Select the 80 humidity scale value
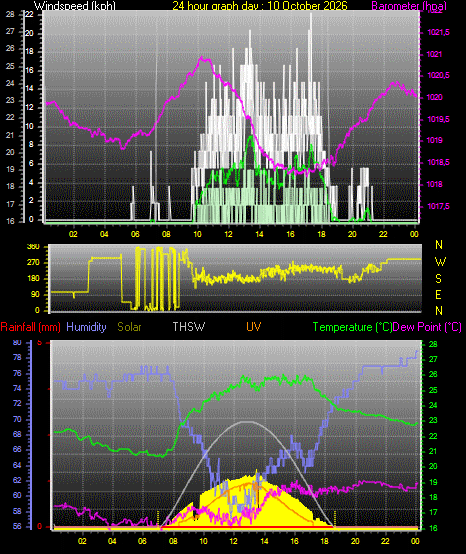 (x=17, y=342)
